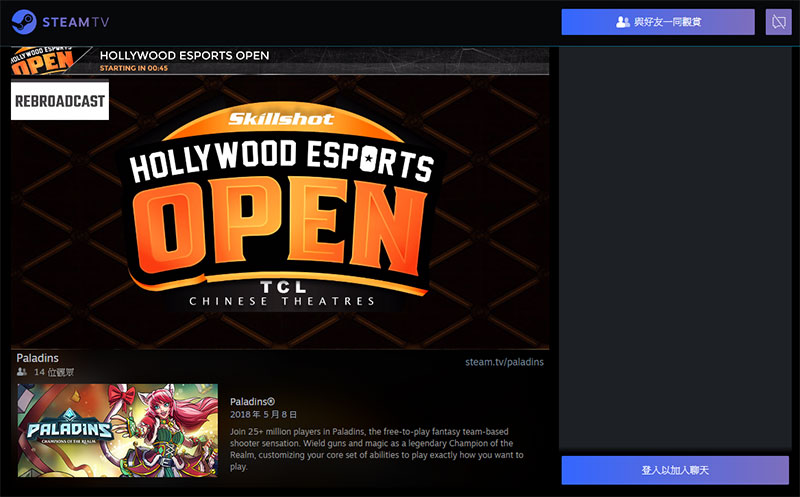Viewport: 800px width, 497px height.
Task: Open the STEAM TV home text link
Action: [x=76, y=22]
